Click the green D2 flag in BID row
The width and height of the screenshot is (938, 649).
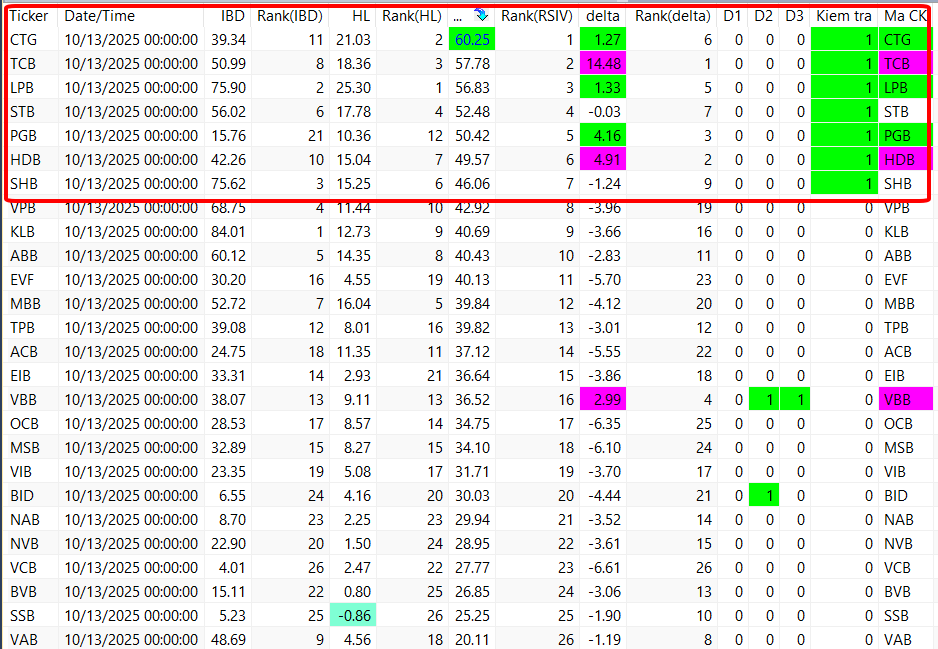763,495
